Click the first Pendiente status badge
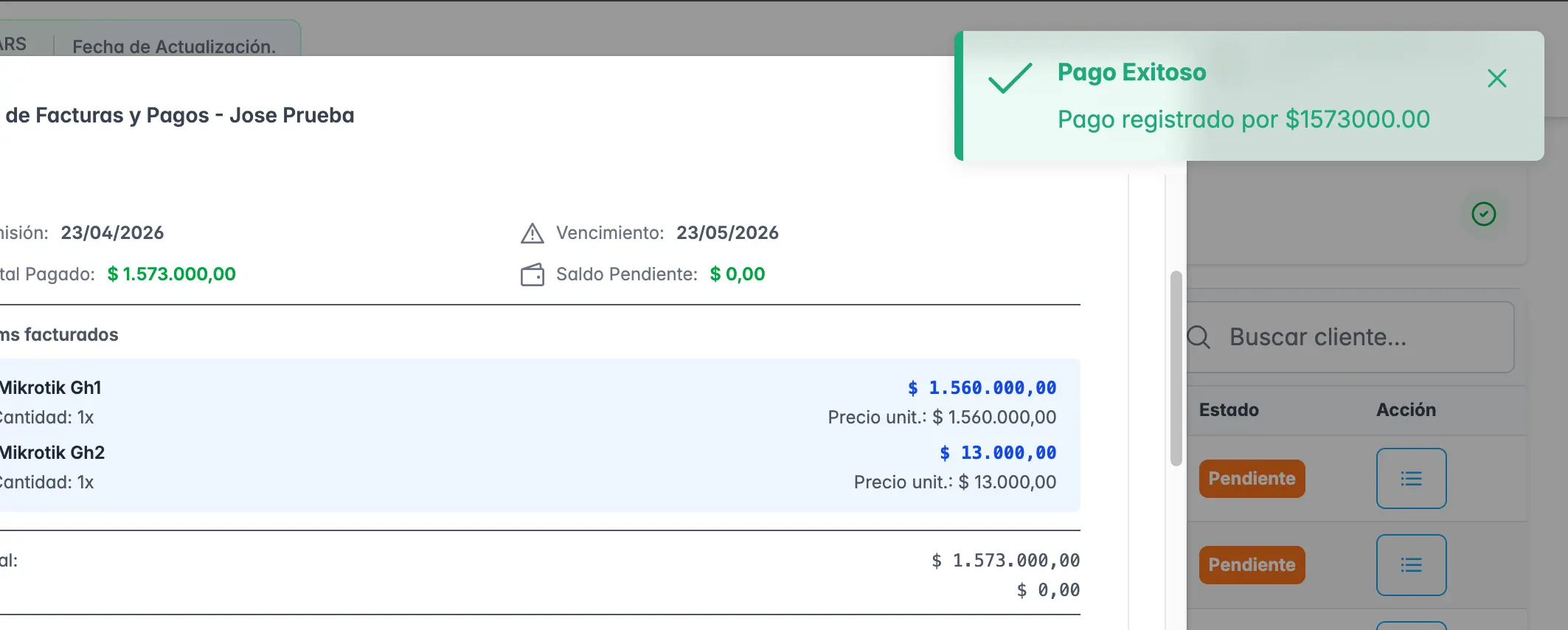The height and width of the screenshot is (630, 1568). [1252, 479]
